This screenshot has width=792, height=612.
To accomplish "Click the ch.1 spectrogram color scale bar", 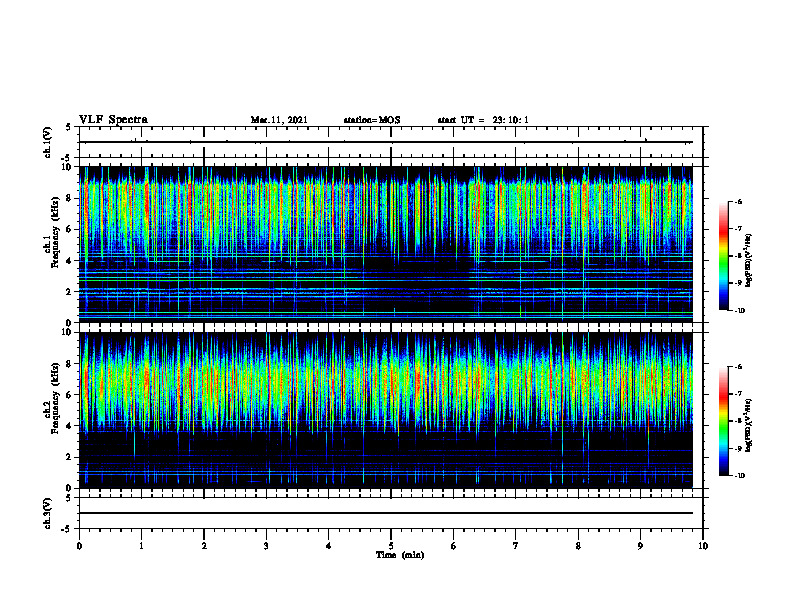I will click(x=723, y=256).
